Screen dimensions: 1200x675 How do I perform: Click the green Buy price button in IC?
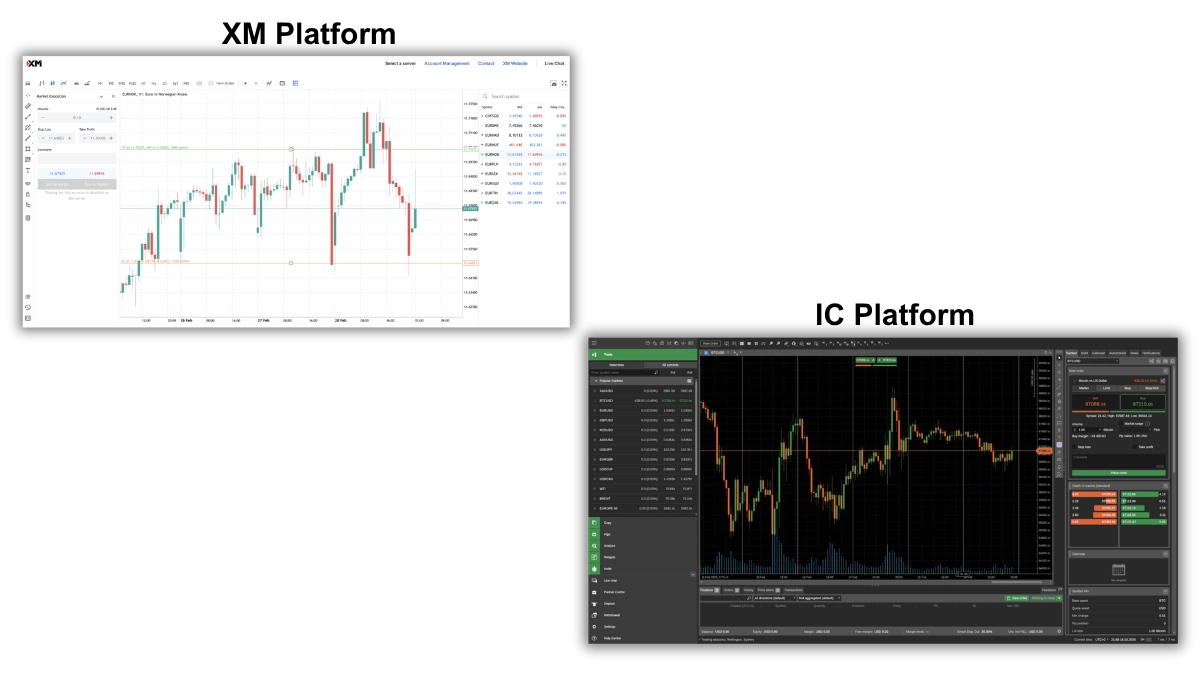[1142, 402]
